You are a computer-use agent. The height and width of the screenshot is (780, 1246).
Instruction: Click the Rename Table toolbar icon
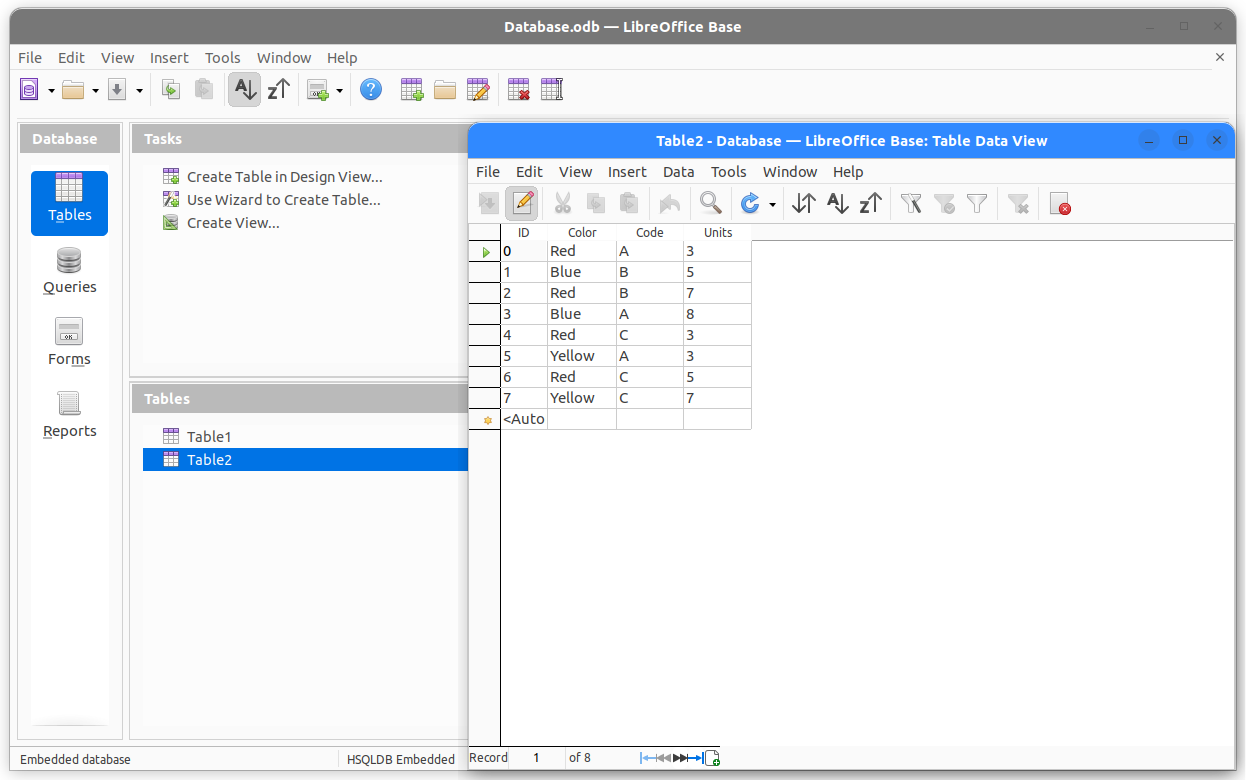tap(552, 90)
